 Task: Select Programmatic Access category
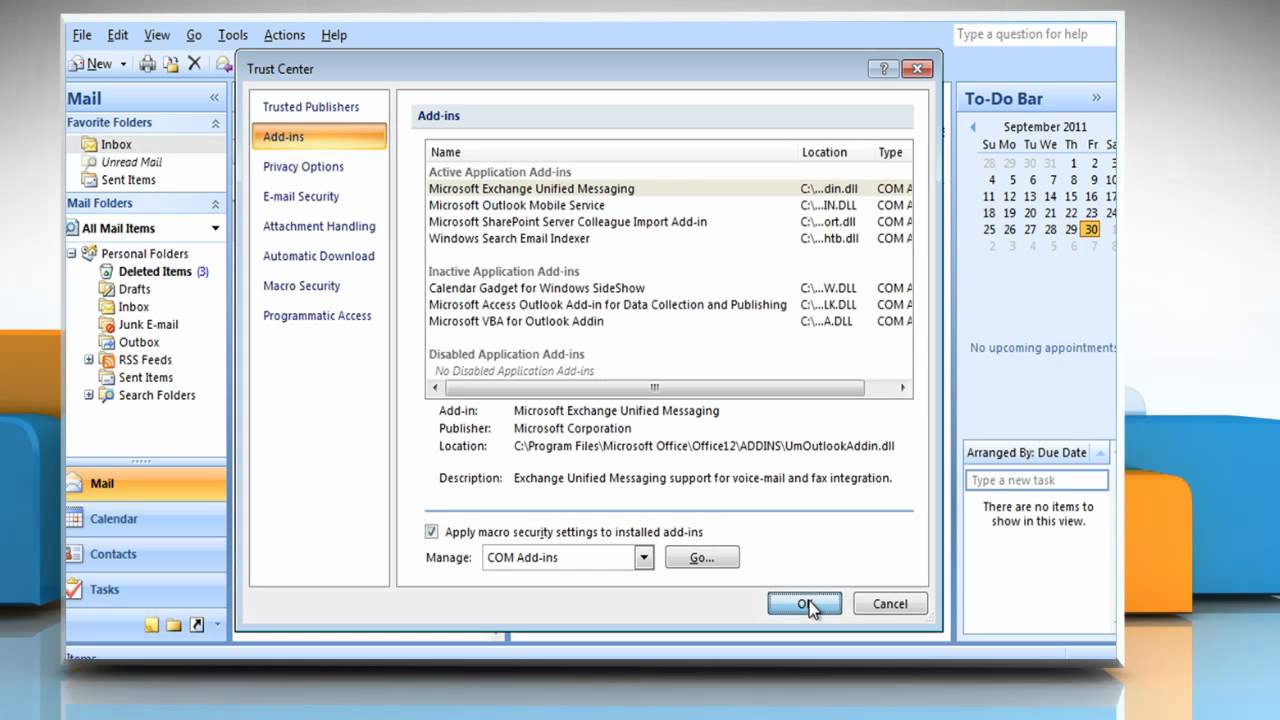click(317, 316)
